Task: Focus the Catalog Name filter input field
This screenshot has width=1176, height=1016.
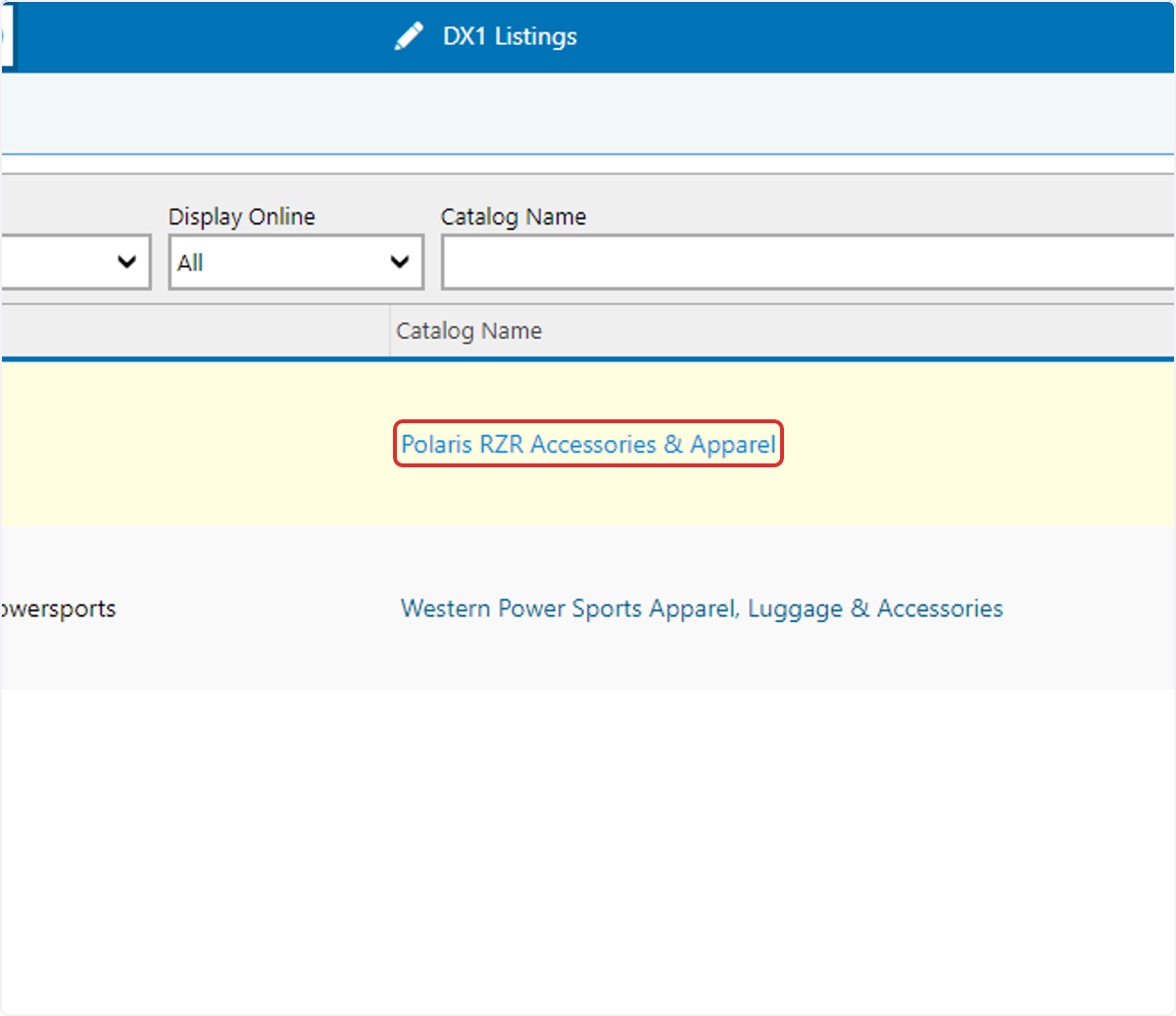Action: [x=808, y=262]
